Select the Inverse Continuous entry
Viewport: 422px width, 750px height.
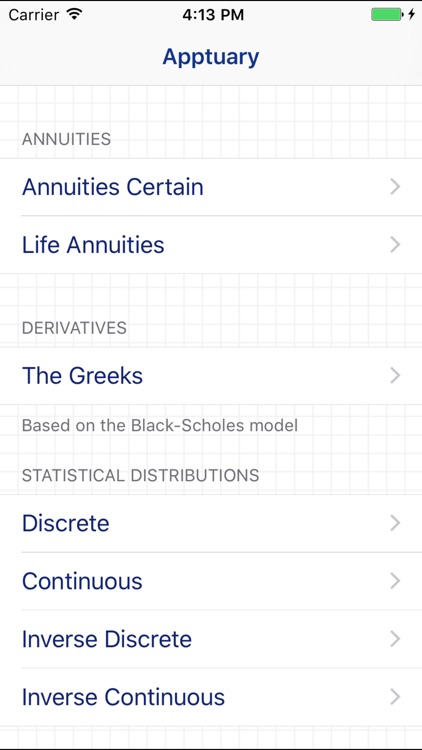point(211,697)
